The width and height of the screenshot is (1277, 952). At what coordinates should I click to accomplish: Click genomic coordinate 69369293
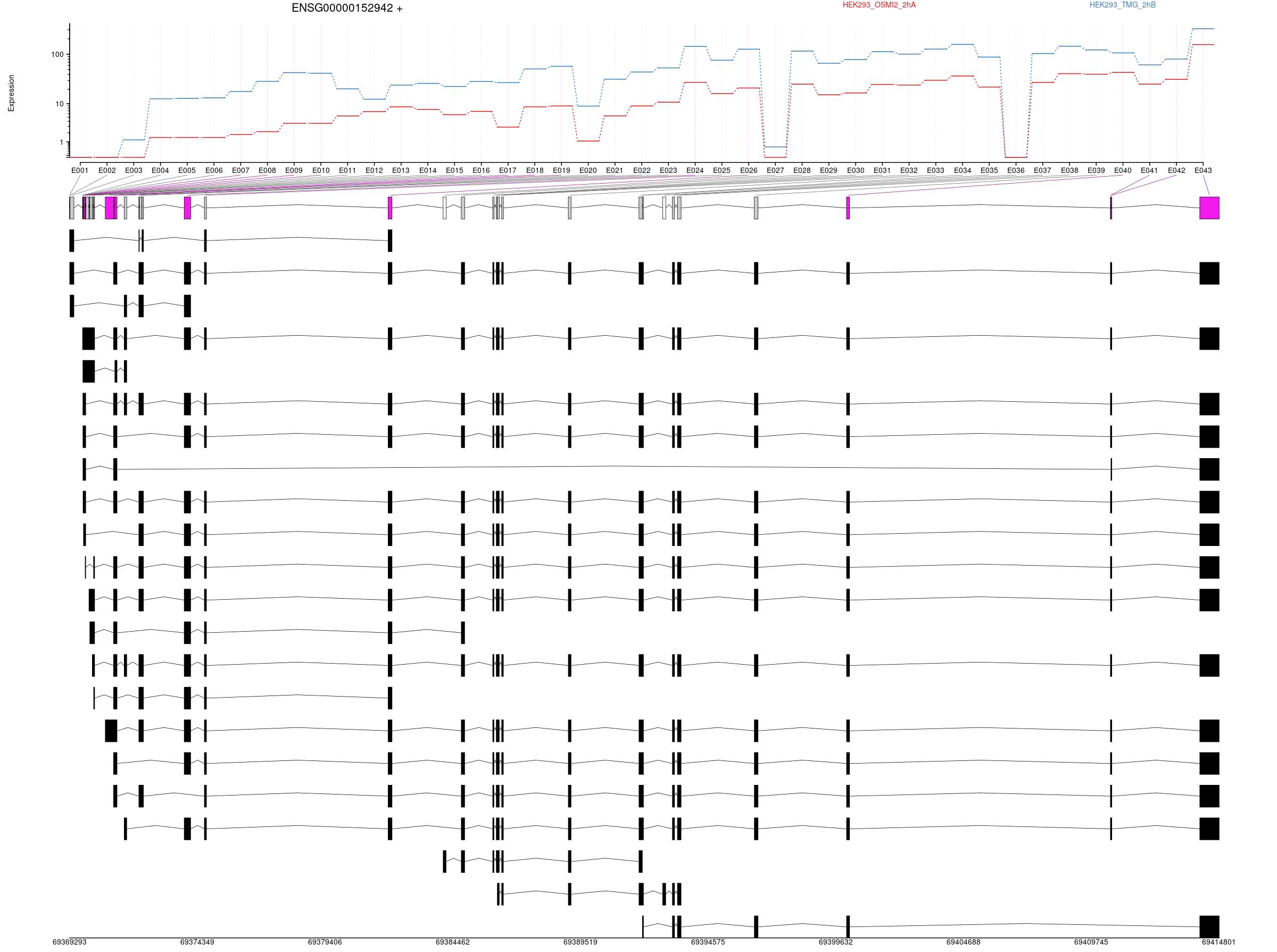[70, 942]
